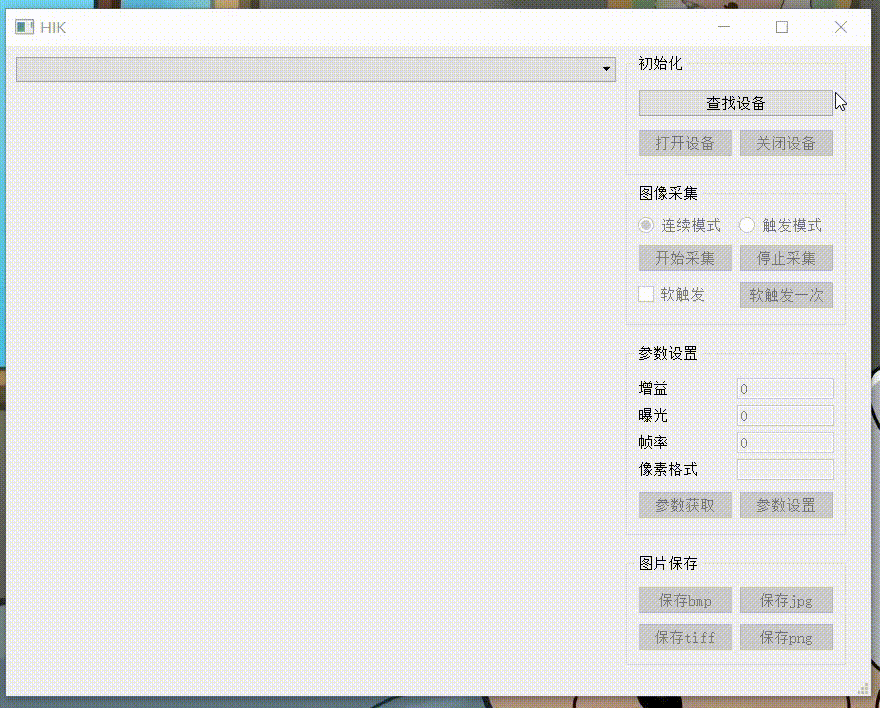The image size is (880, 708).
Task: Open the device selection dropdown
Action: 607,69
